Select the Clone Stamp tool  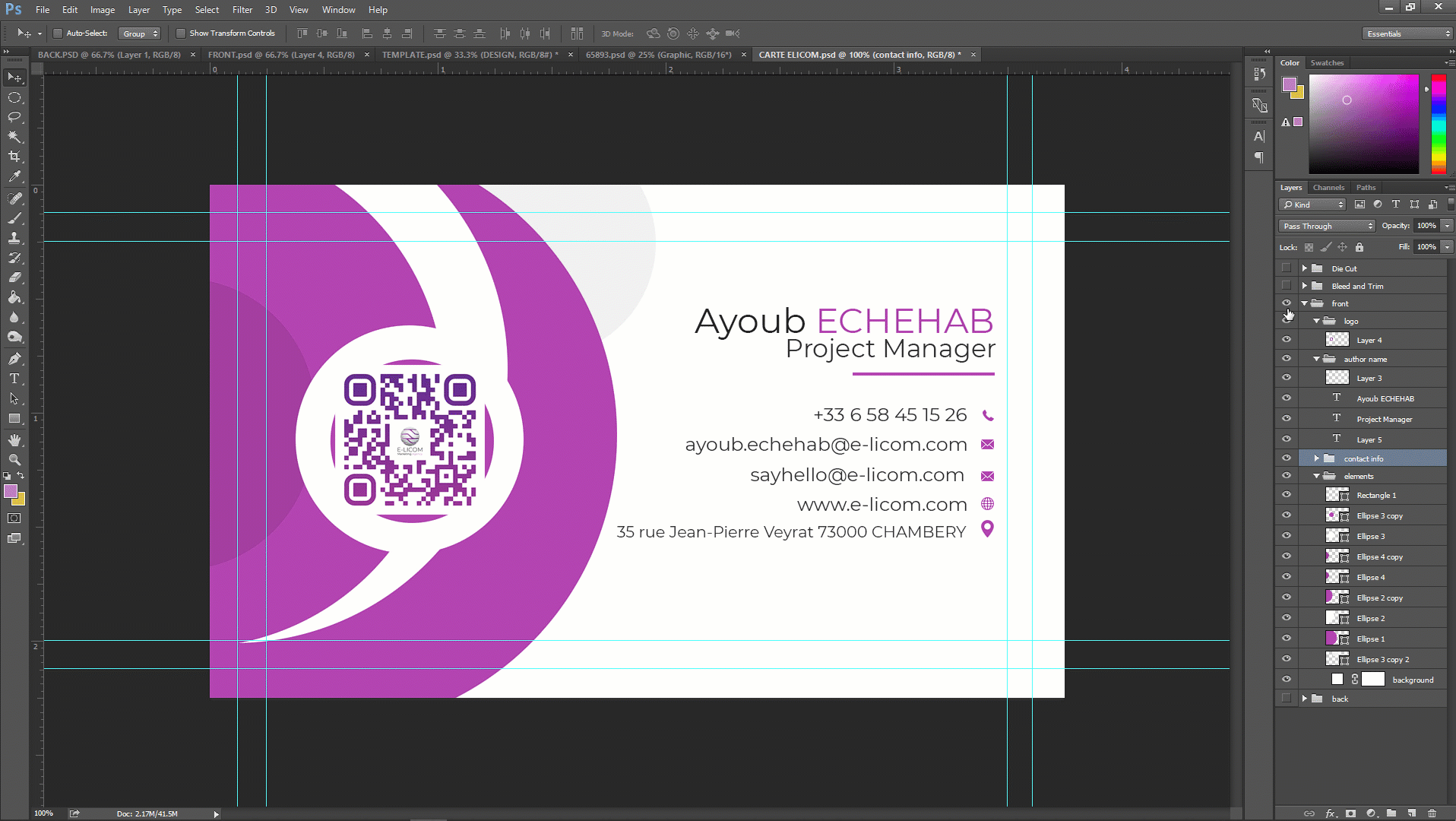coord(14,238)
